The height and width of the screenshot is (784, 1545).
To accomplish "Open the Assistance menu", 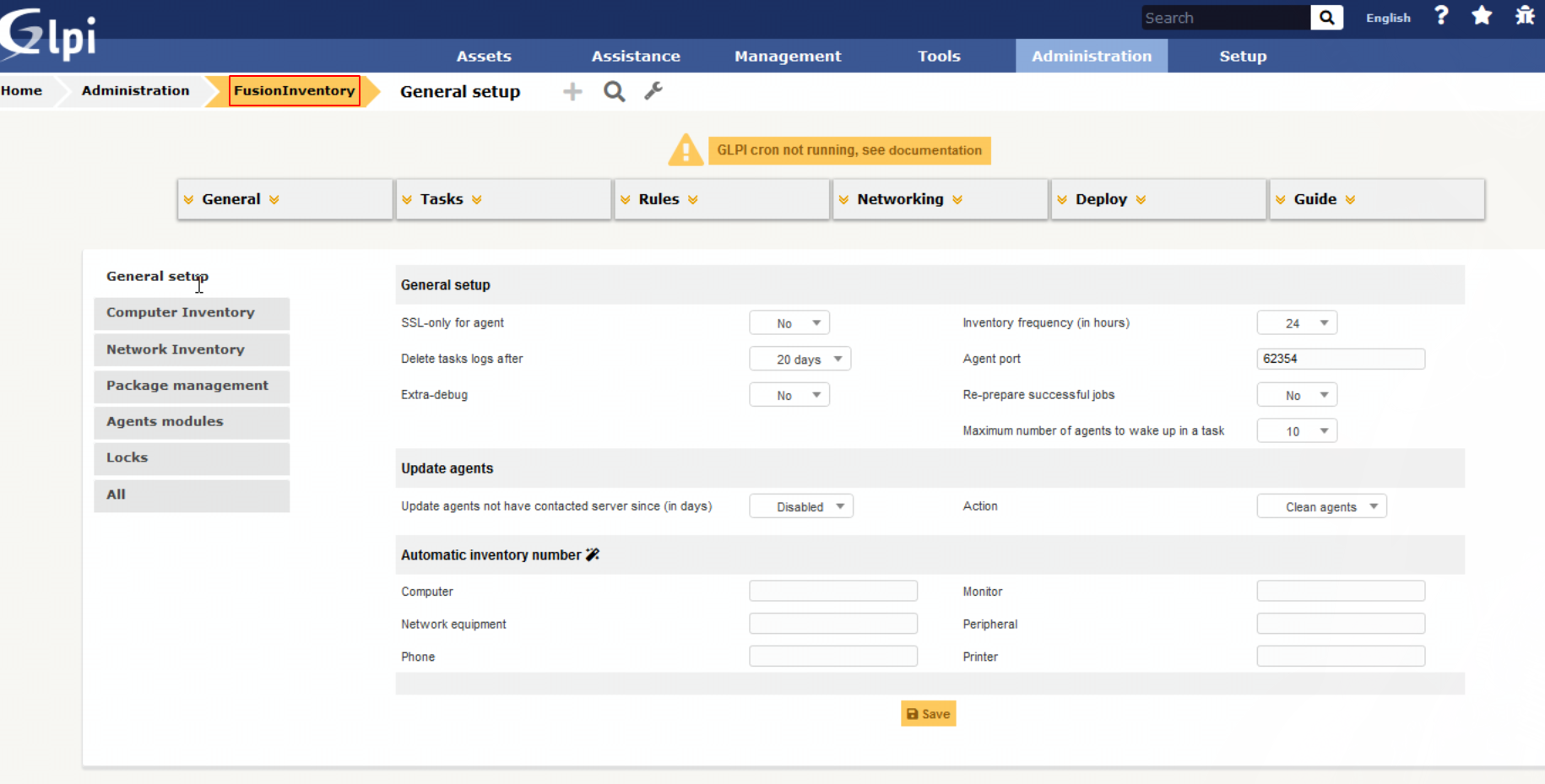I will point(636,56).
